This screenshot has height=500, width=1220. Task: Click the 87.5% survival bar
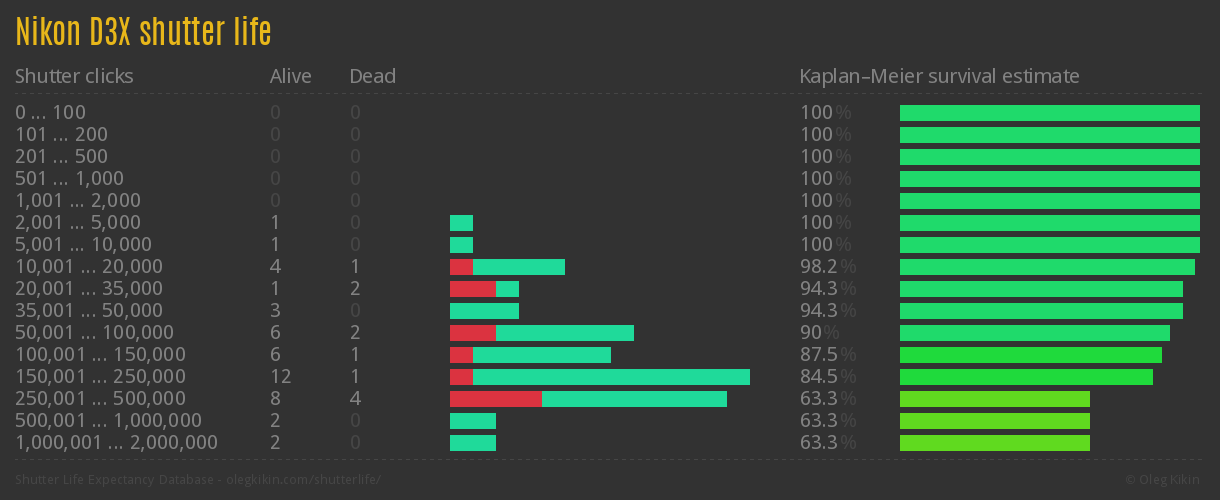pyautogui.click(x=1030, y=355)
